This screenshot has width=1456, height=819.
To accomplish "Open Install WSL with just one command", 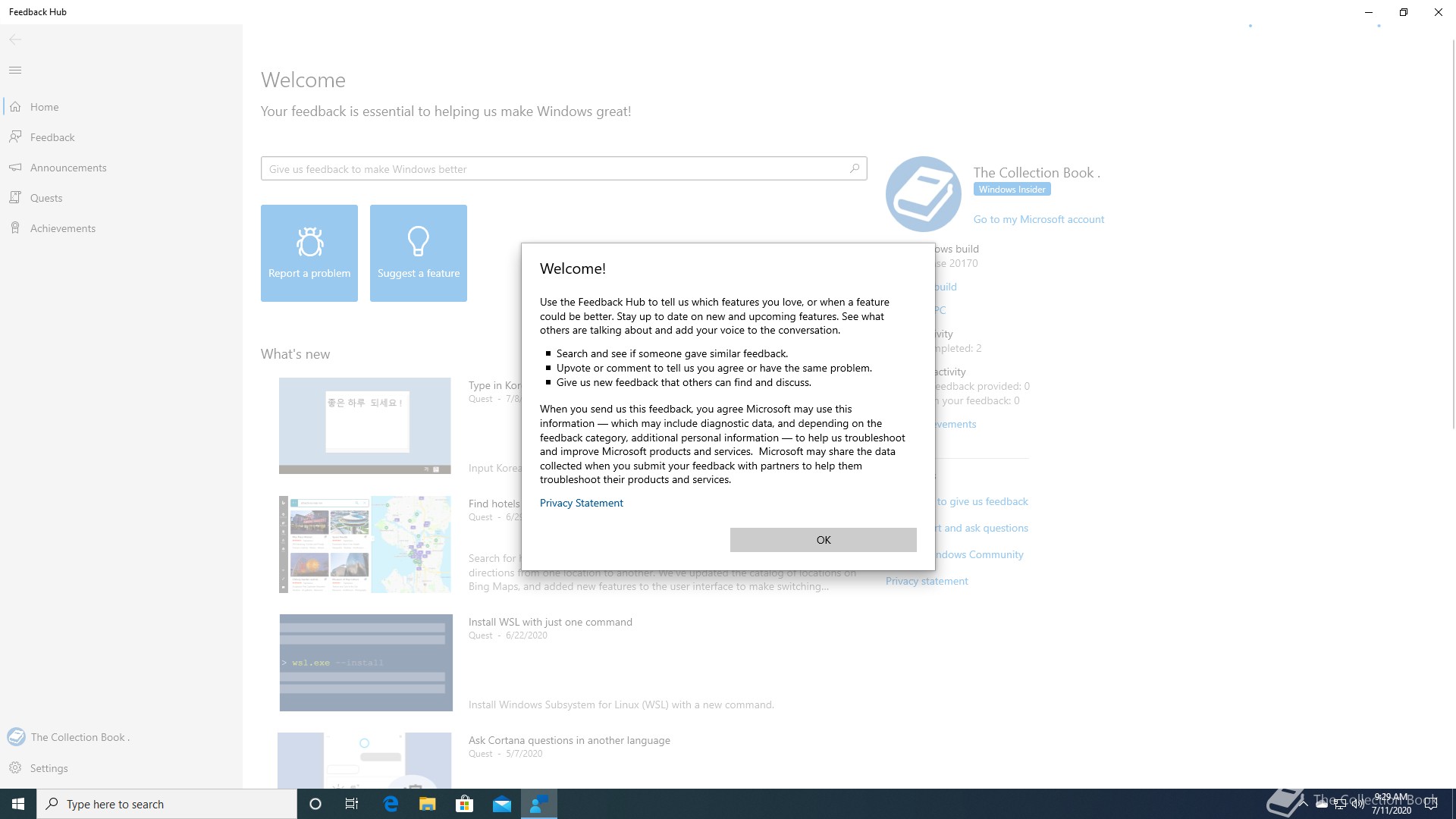I will (550, 622).
